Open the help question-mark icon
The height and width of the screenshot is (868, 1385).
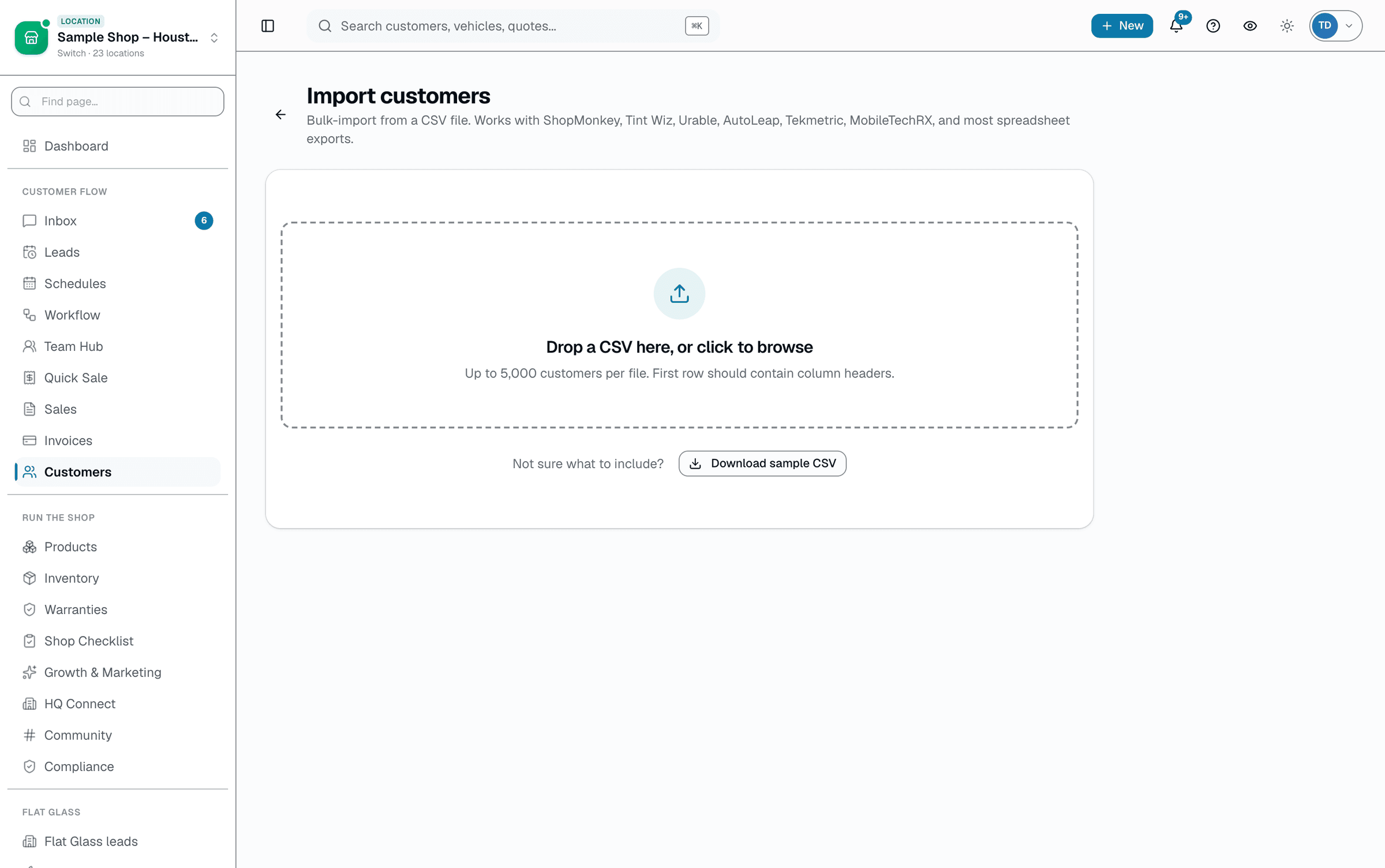point(1213,26)
